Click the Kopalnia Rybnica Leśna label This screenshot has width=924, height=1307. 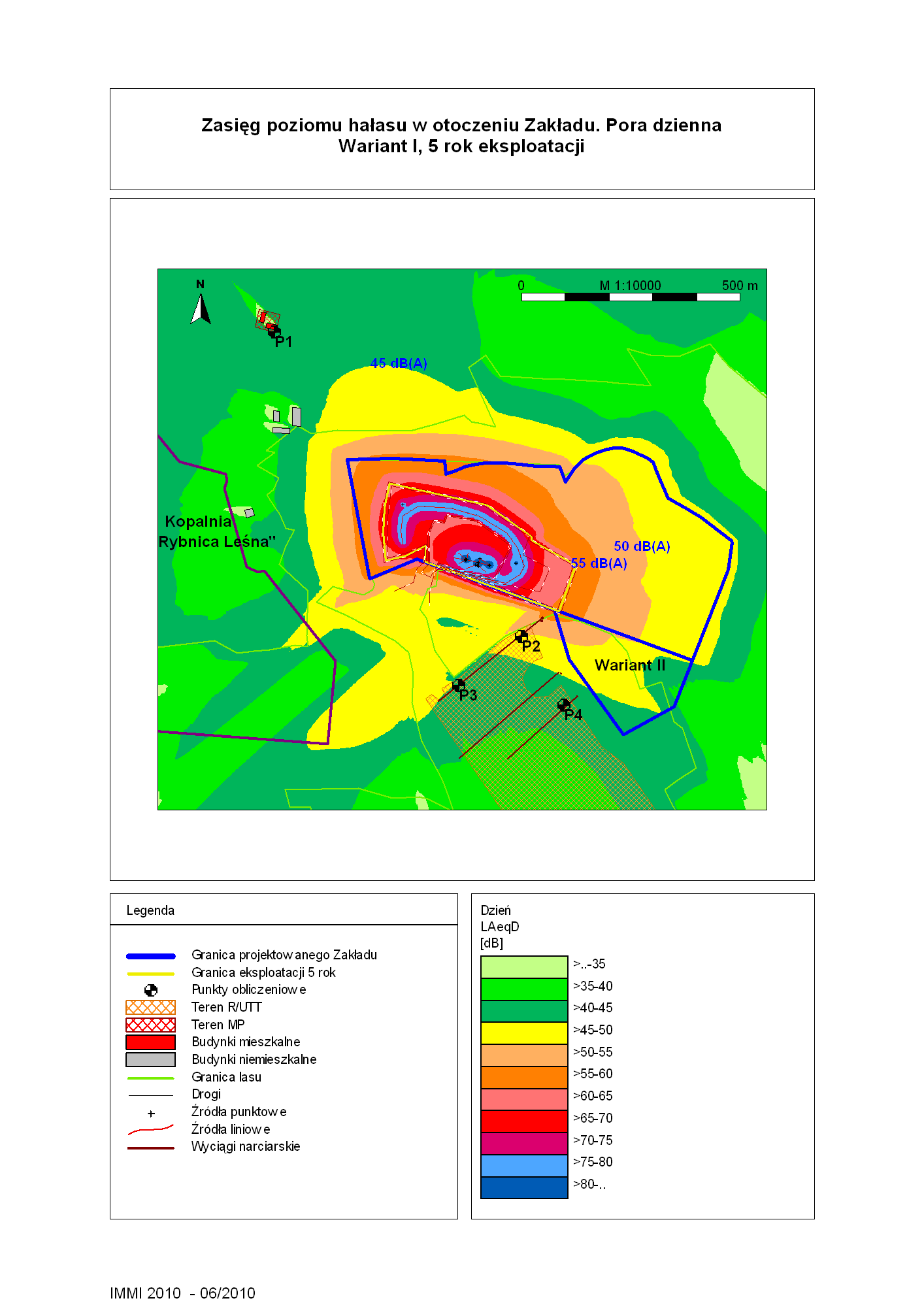(x=217, y=531)
